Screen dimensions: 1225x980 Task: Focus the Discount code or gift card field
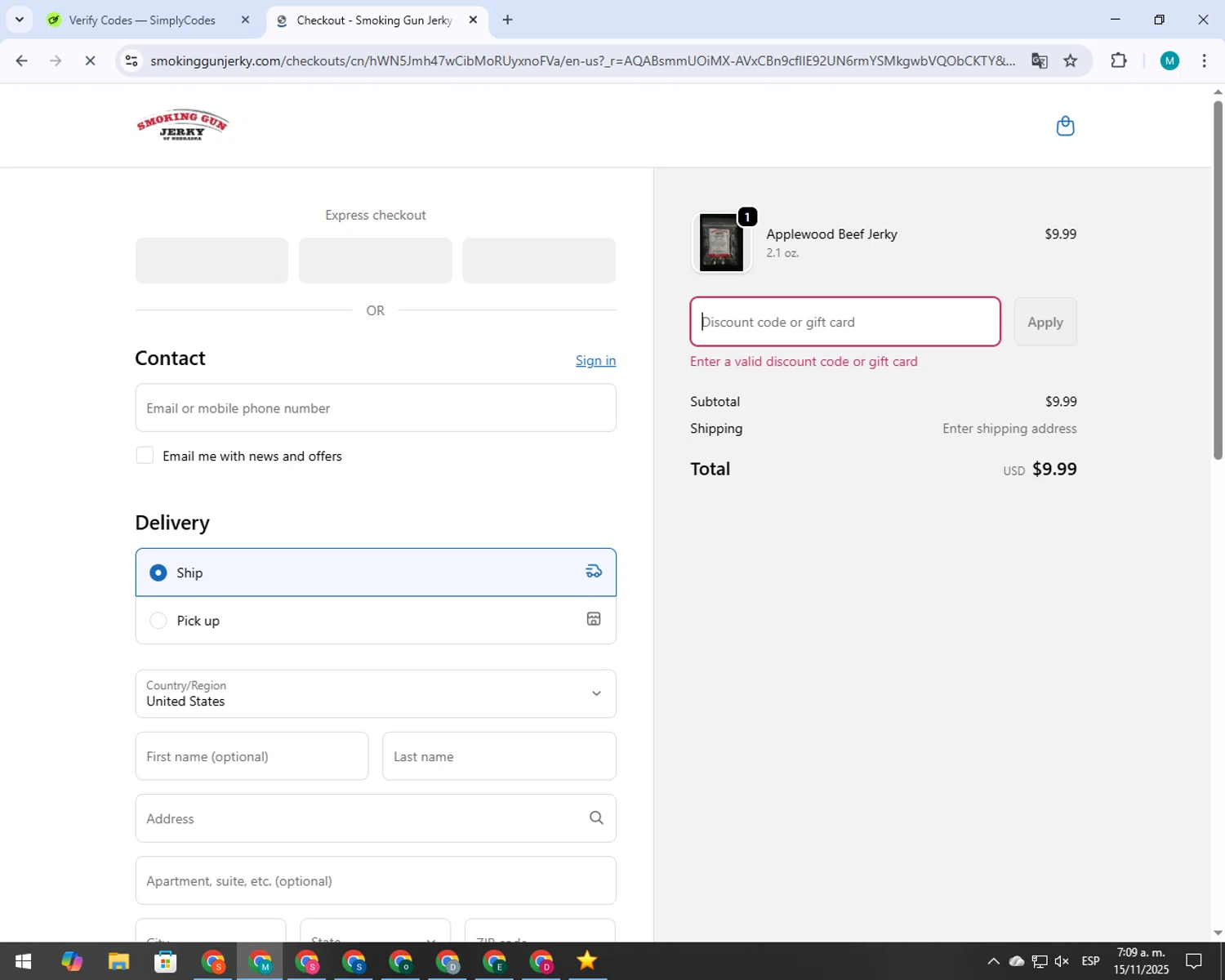click(x=845, y=322)
